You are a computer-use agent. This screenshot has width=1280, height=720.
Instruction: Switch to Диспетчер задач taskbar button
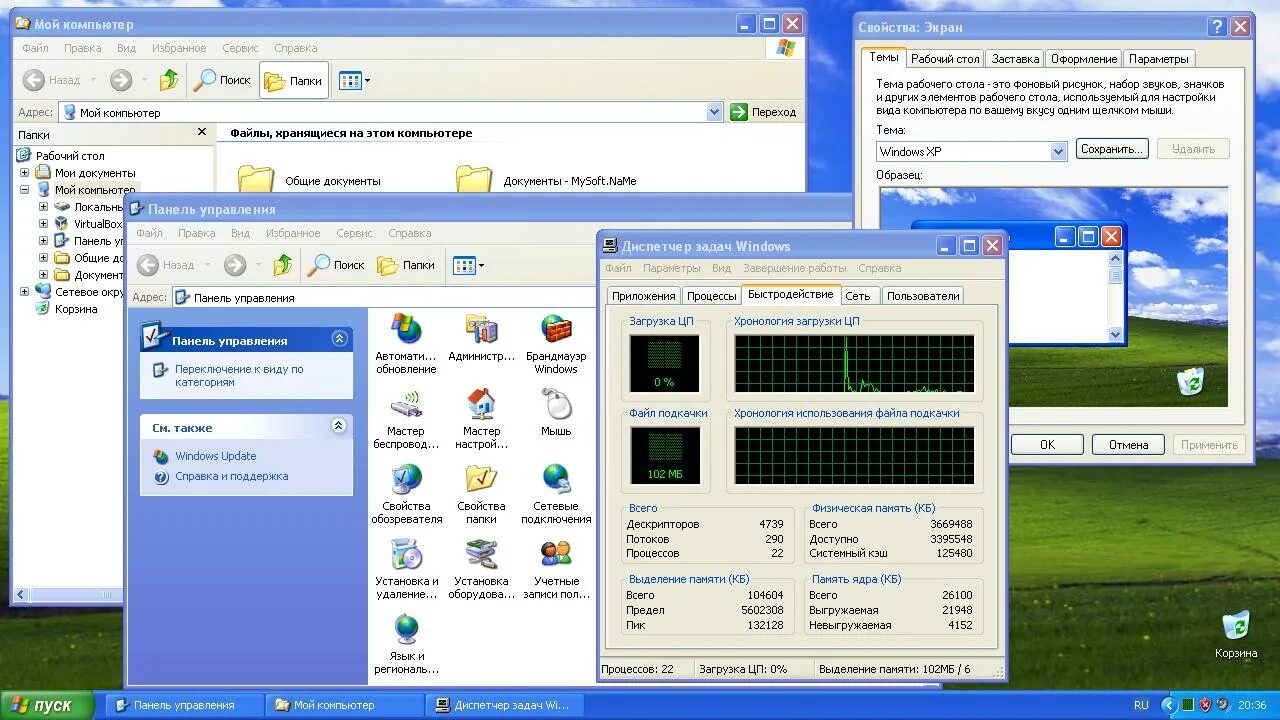click(x=505, y=705)
